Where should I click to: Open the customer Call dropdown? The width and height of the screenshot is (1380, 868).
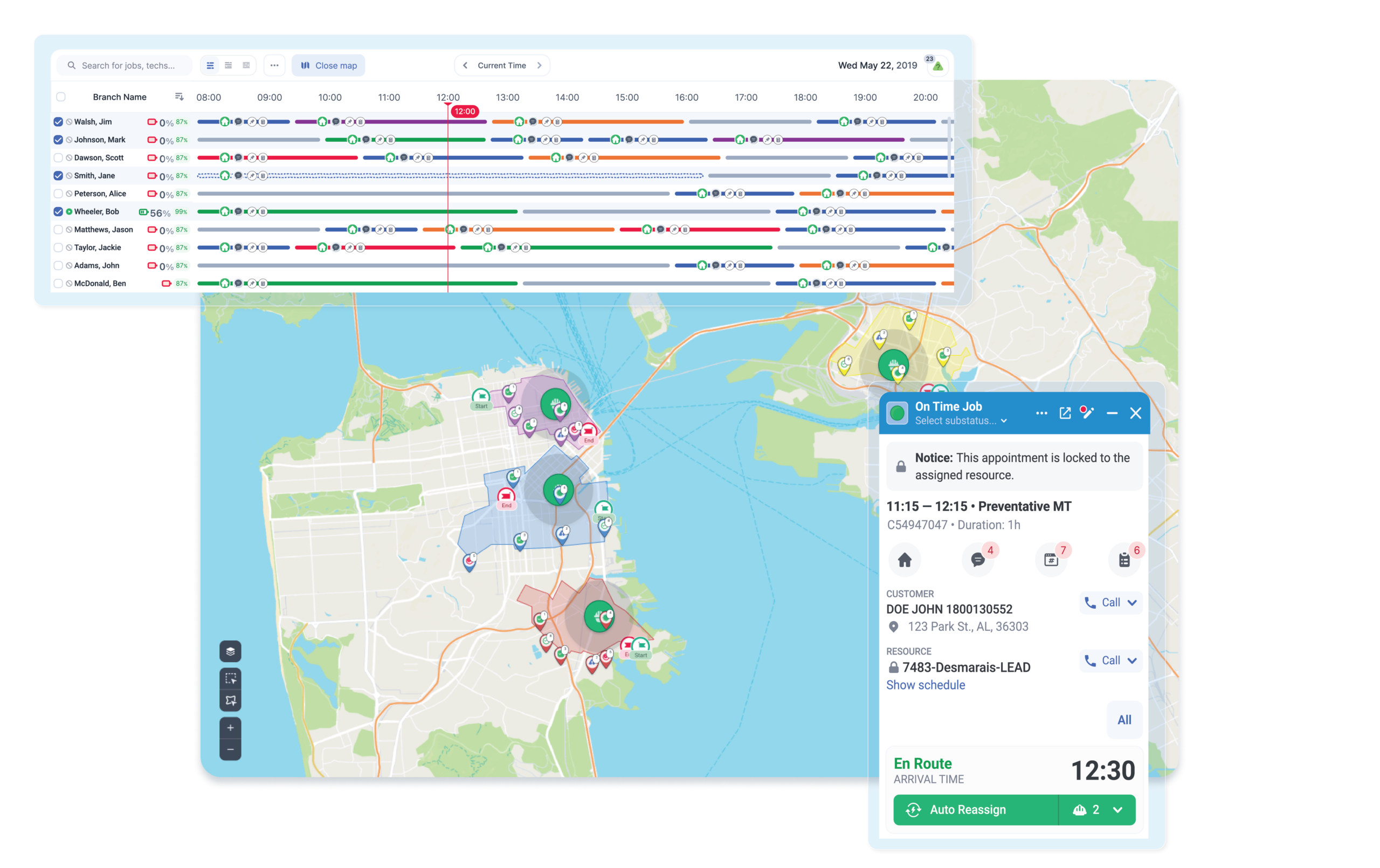click(1132, 603)
